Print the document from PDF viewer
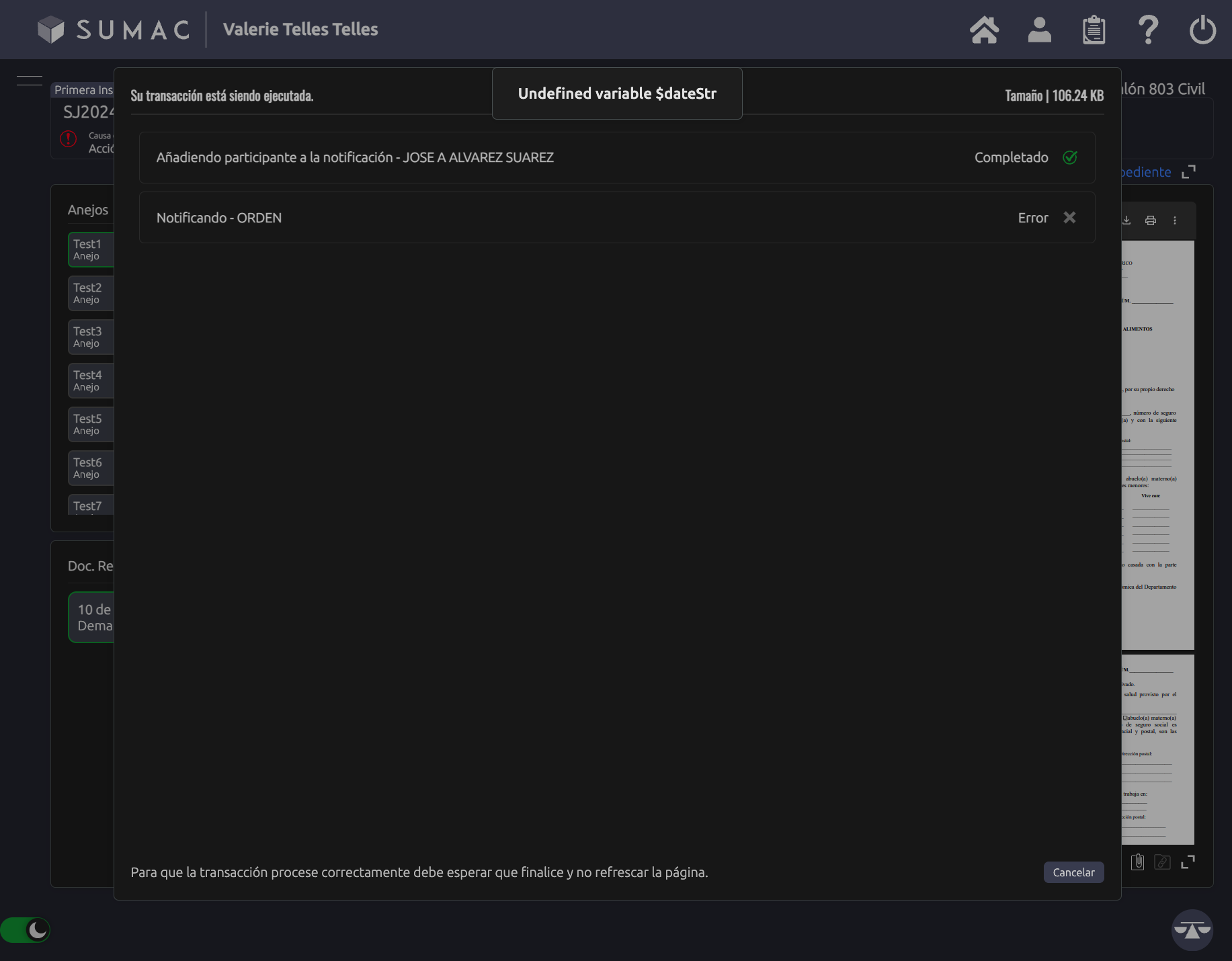The image size is (1232, 961). click(x=1151, y=220)
